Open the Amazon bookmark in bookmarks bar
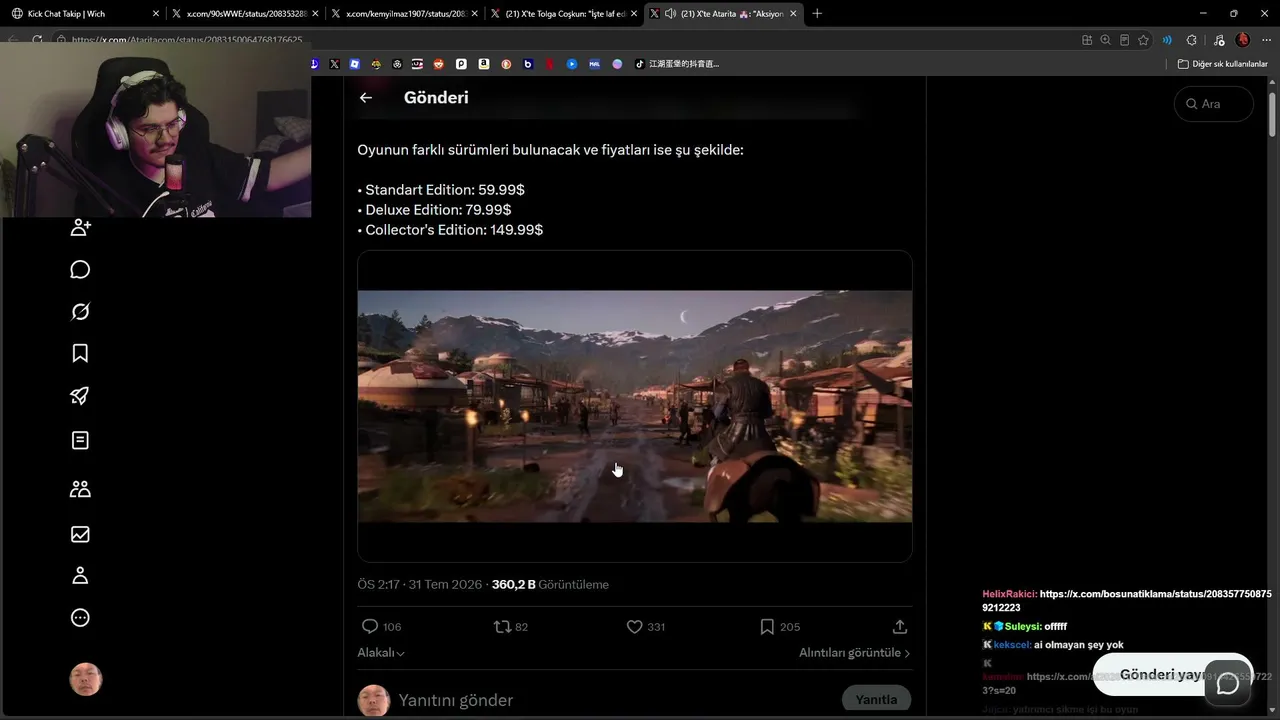The height and width of the screenshot is (720, 1280). tap(484, 64)
